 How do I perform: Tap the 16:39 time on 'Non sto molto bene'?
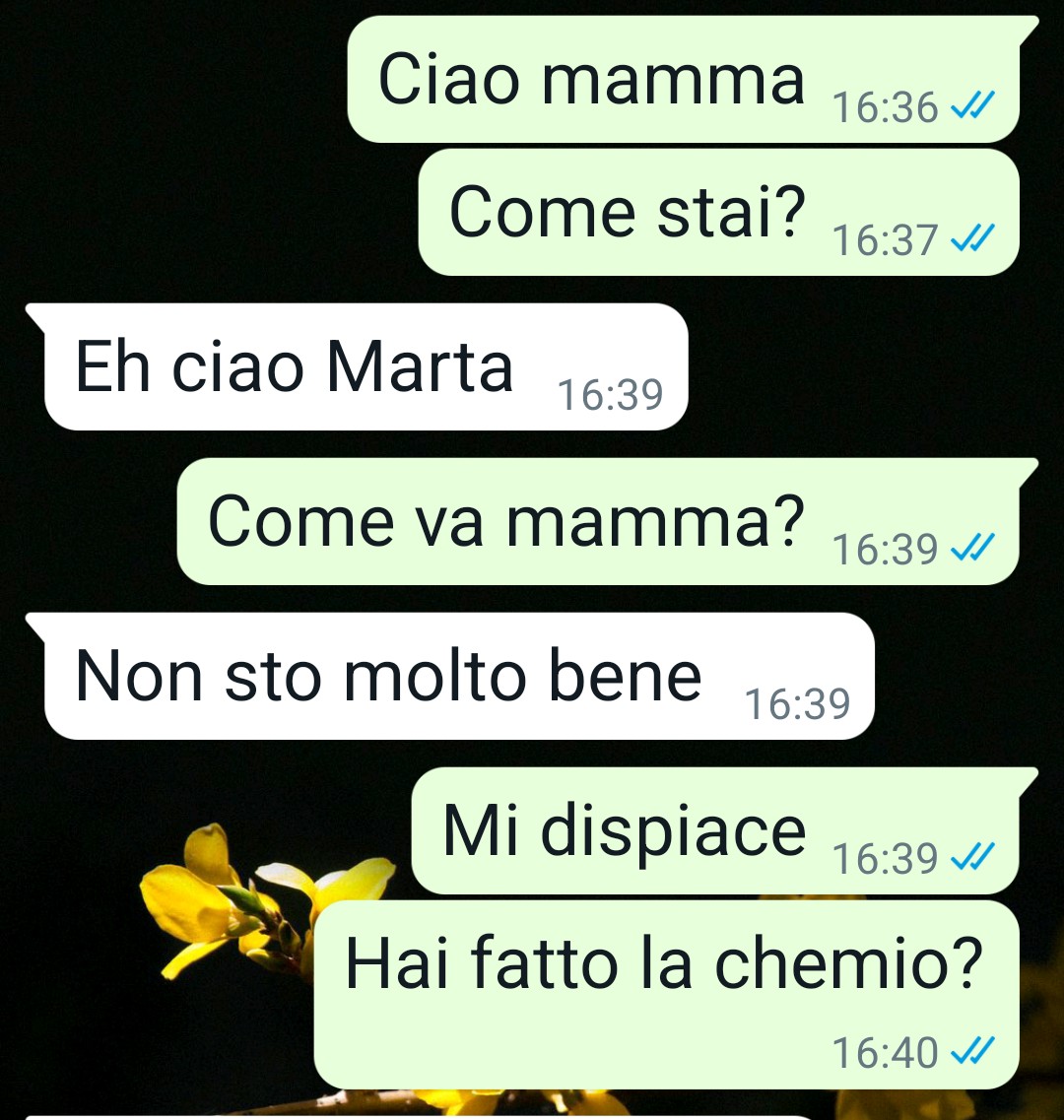click(x=797, y=704)
